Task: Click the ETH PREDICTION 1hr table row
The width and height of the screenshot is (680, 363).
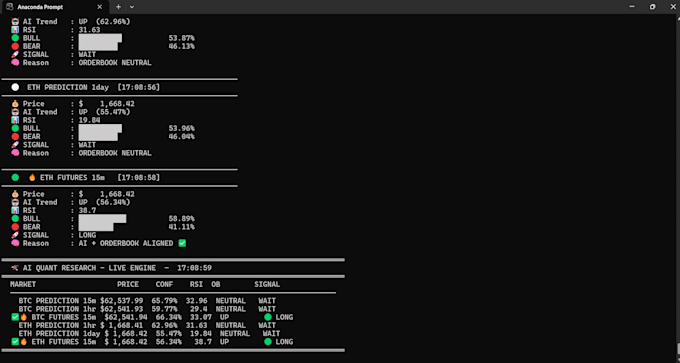Action: pos(147,325)
